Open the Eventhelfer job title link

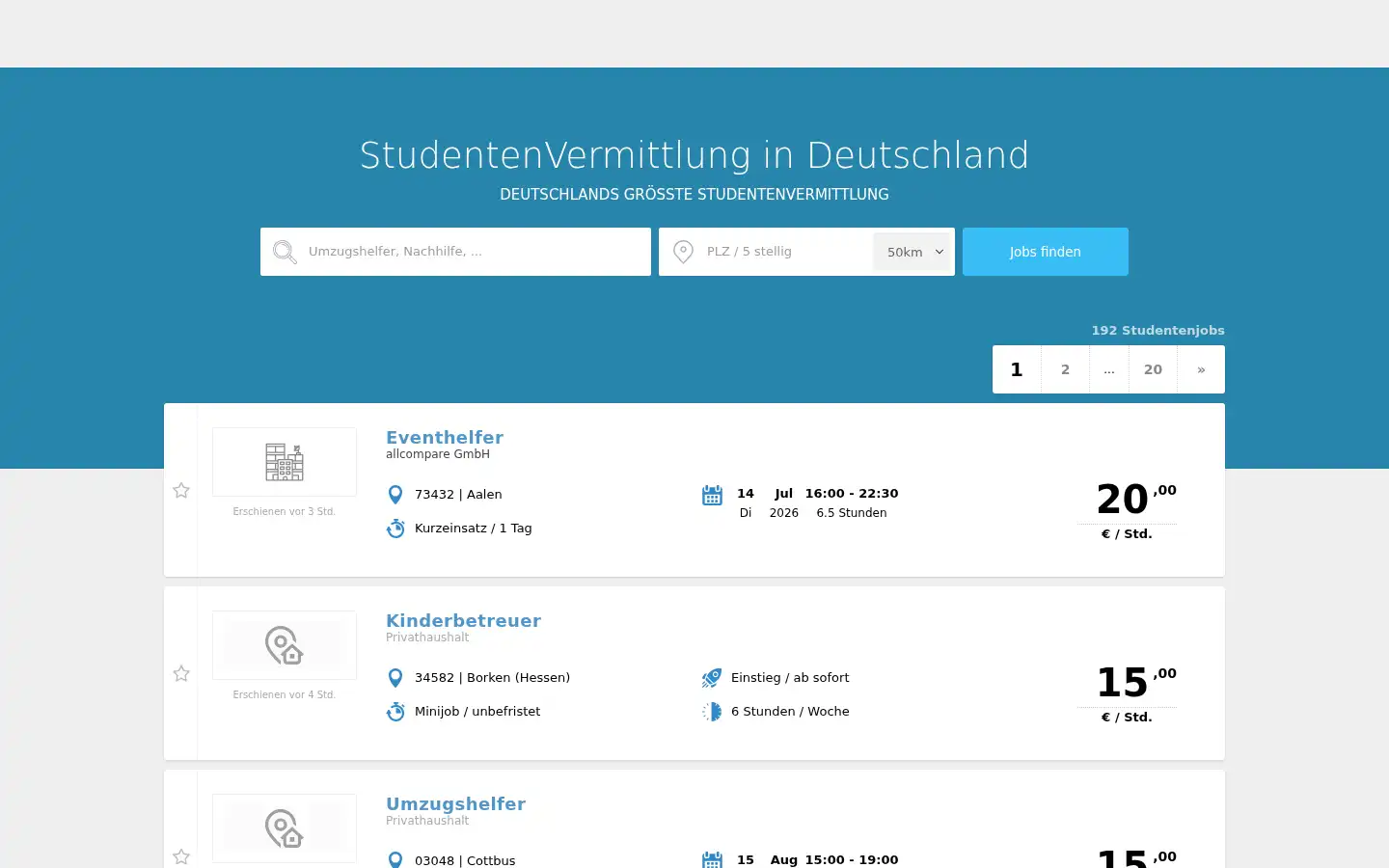point(445,437)
